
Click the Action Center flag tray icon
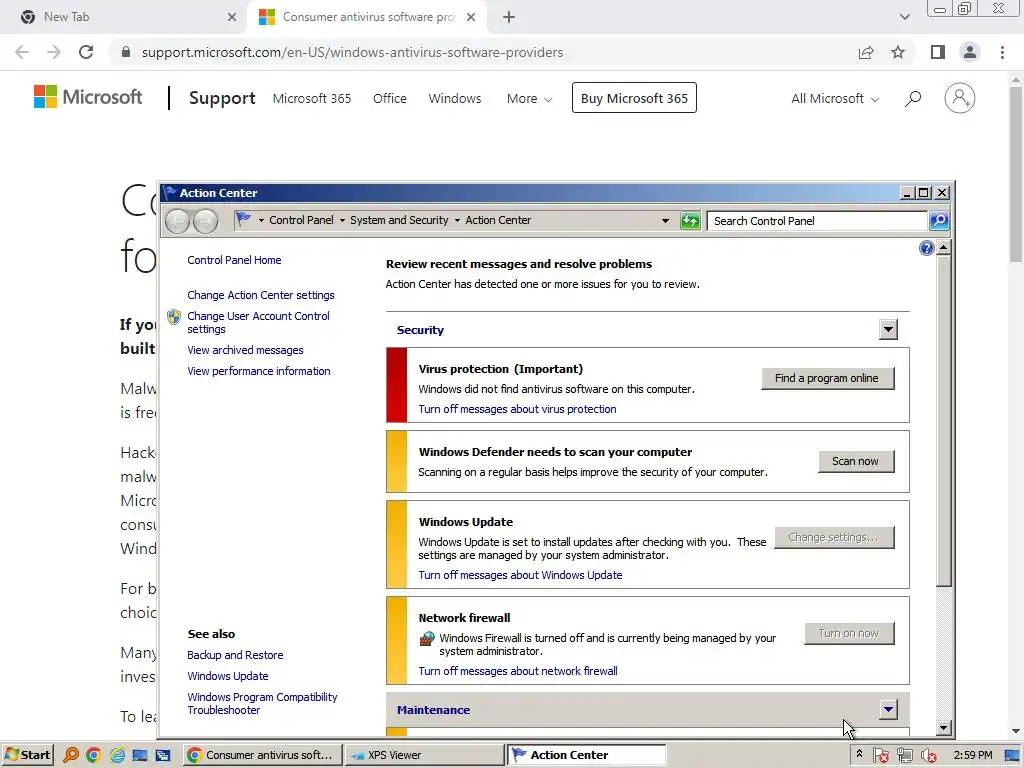pyautogui.click(x=880, y=756)
